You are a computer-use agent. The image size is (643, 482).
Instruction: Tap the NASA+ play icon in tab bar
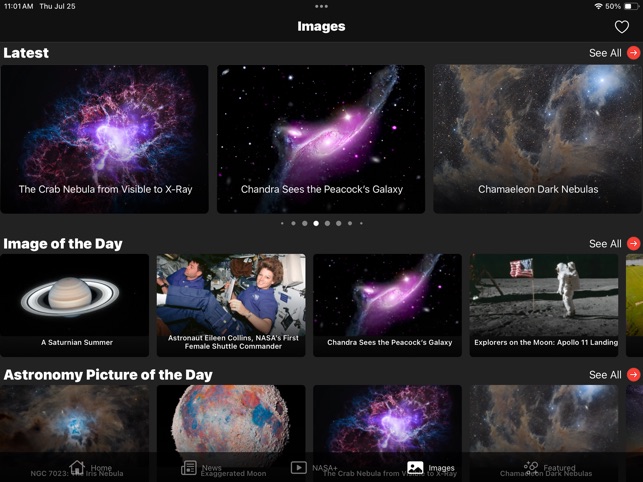tap(299, 468)
